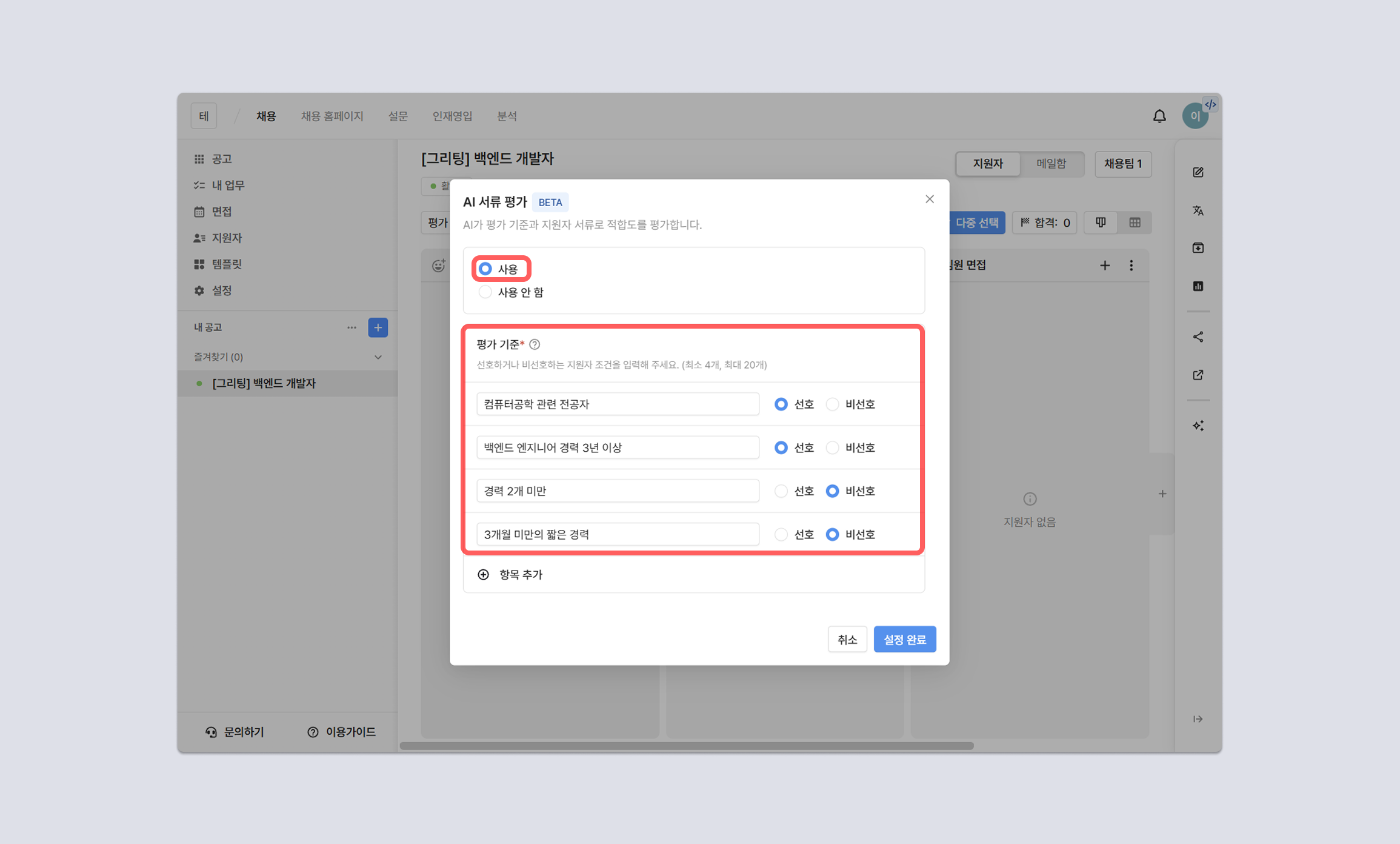Select the 사용 안 함 radio option

(485, 292)
